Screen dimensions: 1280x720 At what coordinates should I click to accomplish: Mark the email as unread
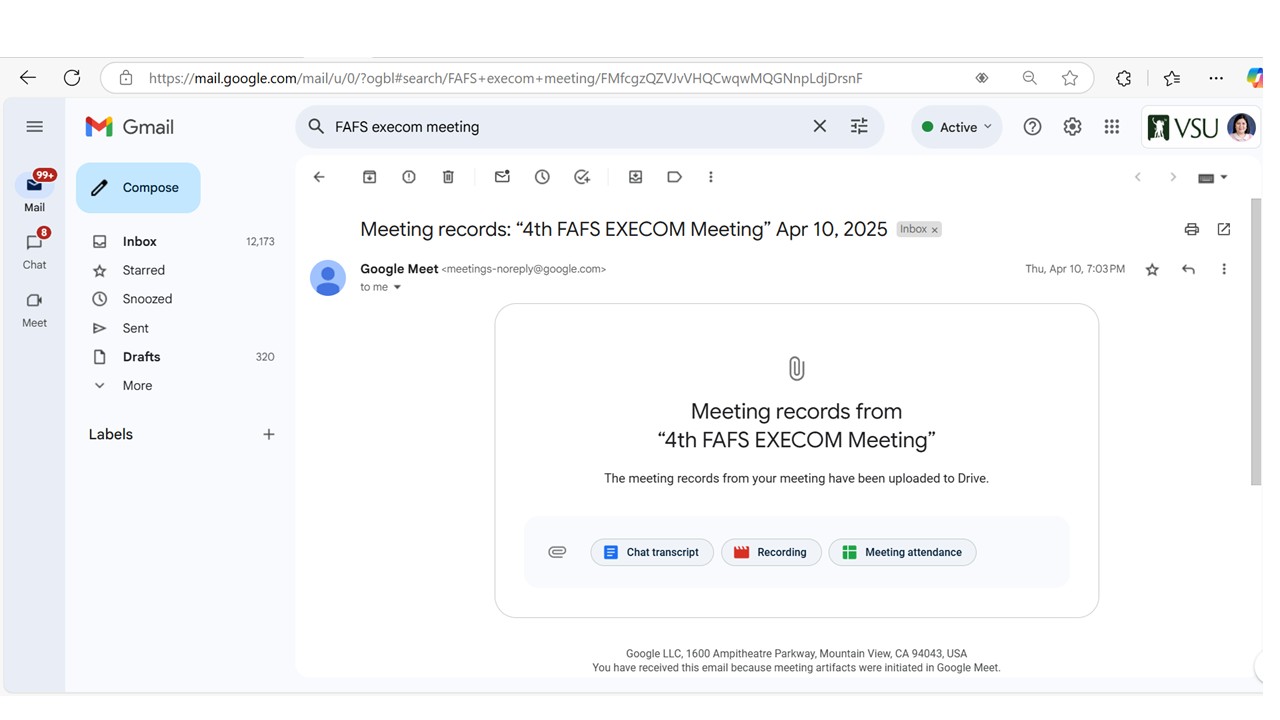[502, 177]
